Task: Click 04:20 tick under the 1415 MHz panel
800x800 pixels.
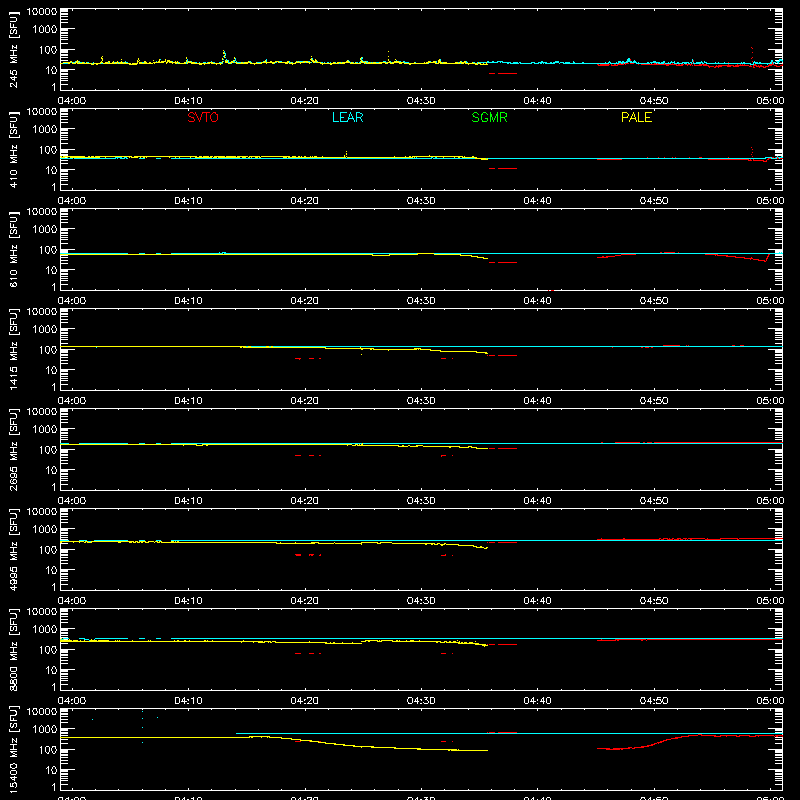Action: pyautogui.click(x=305, y=401)
